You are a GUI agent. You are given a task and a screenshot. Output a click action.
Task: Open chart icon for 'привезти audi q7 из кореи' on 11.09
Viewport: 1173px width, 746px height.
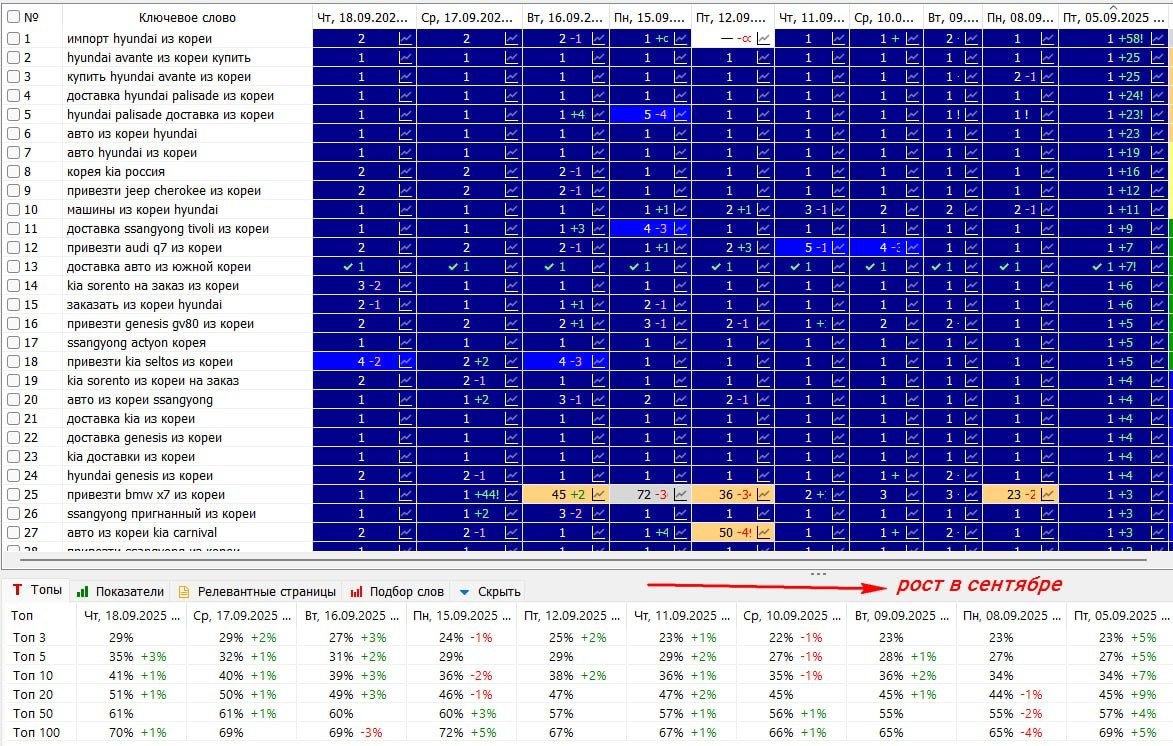click(x=839, y=248)
